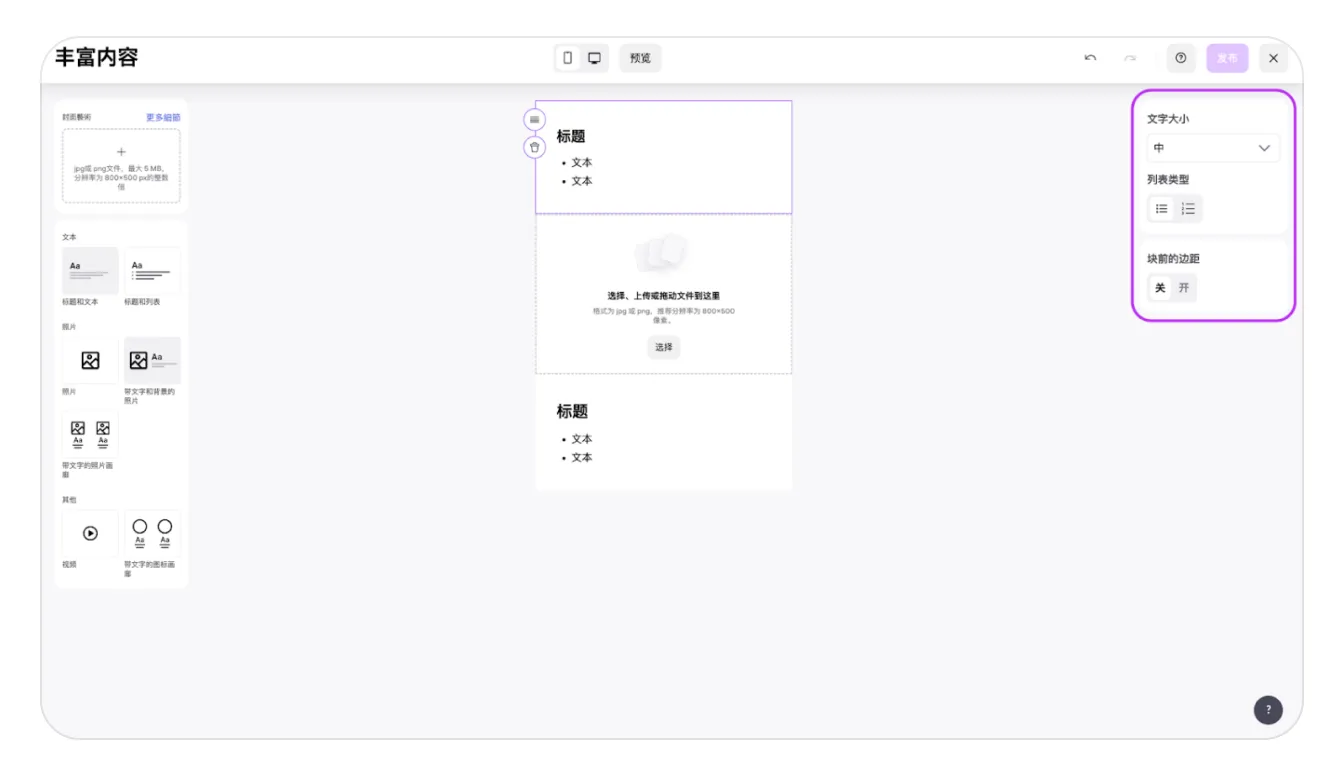This screenshot has height=776, width=1344.
Task: Add the 视频 video block
Action: coord(90,534)
